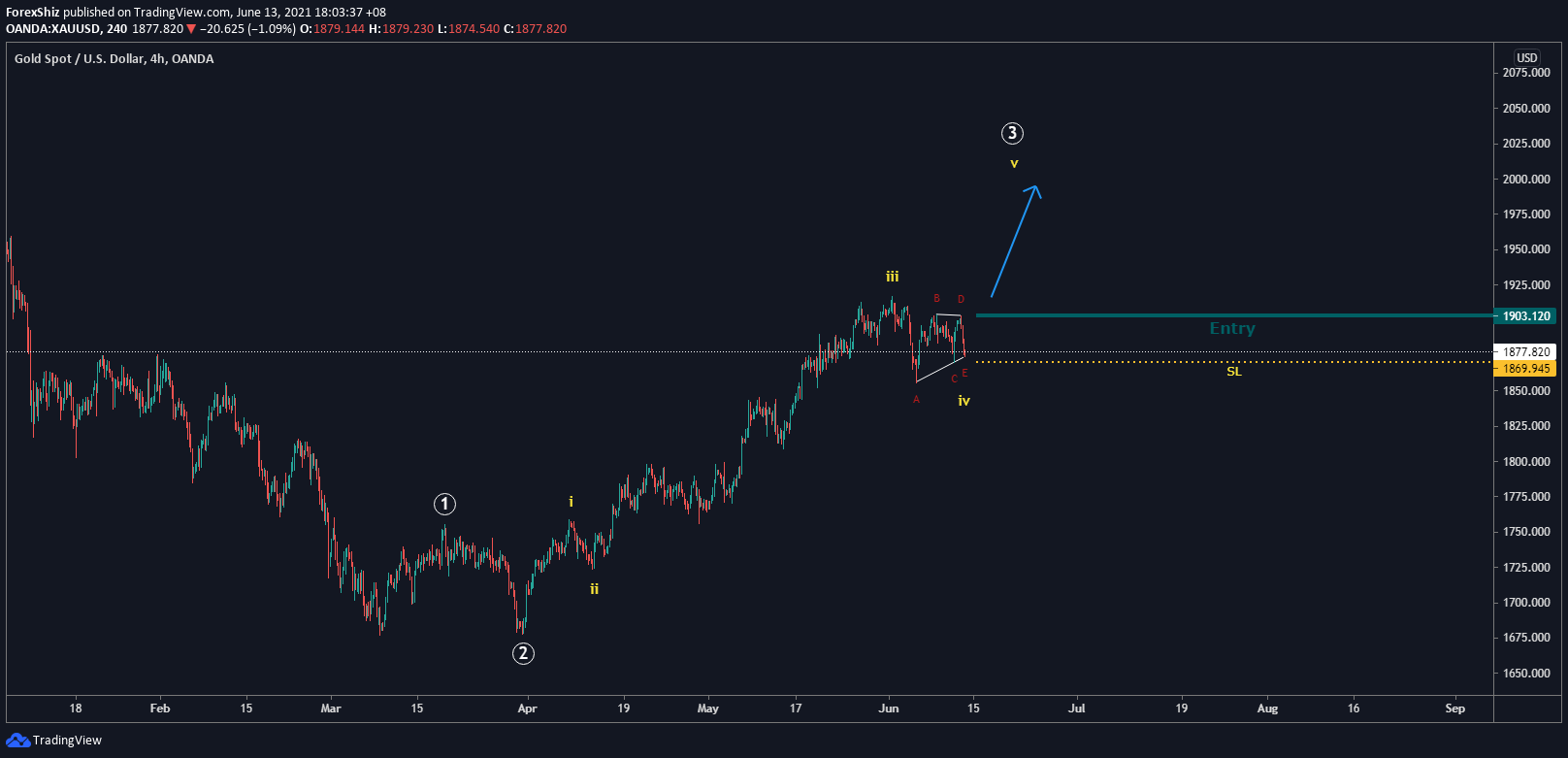Click the Sep date axis label
The height and width of the screenshot is (758, 1568).
point(1454,709)
